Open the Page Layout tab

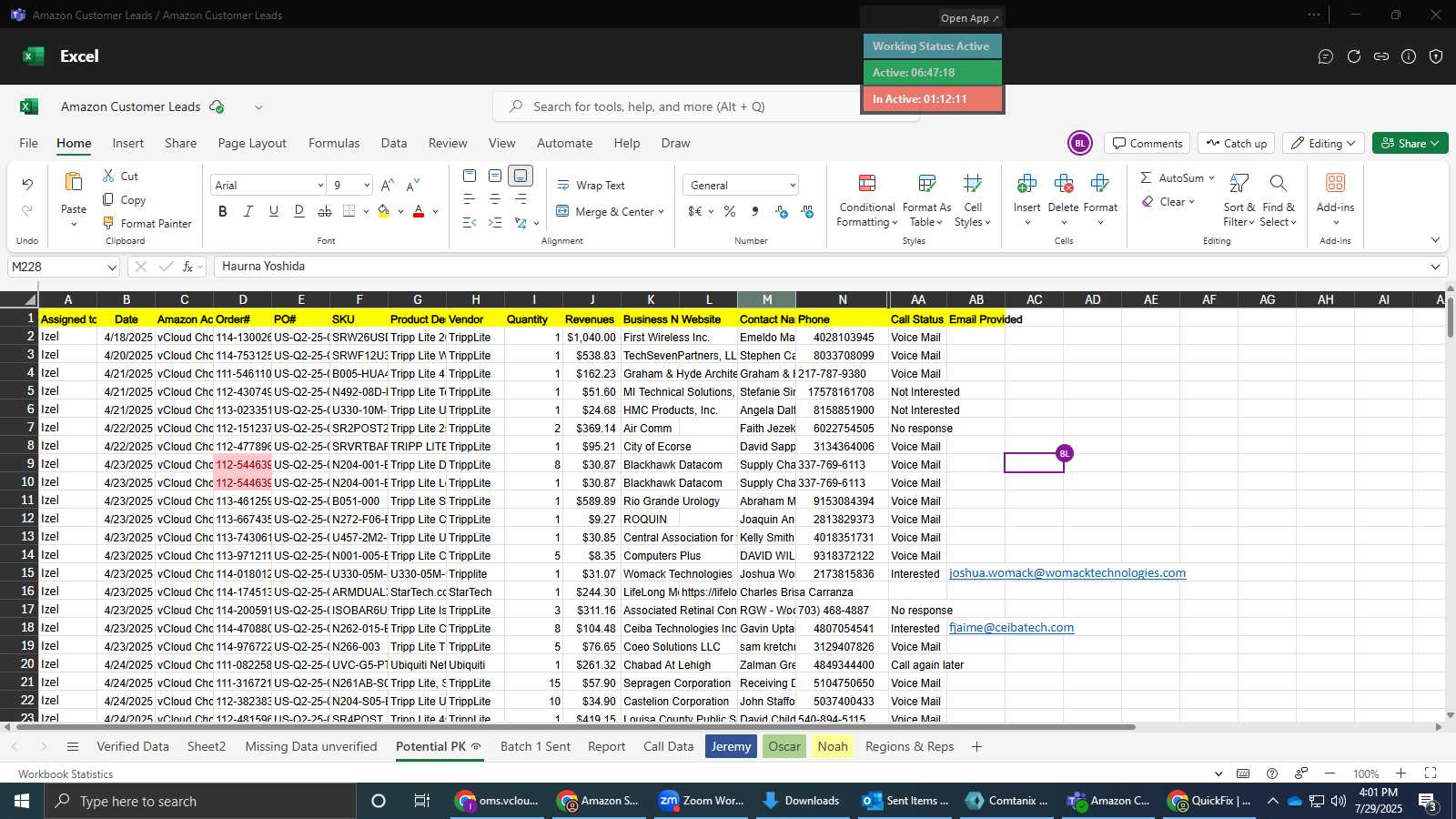pyautogui.click(x=252, y=143)
